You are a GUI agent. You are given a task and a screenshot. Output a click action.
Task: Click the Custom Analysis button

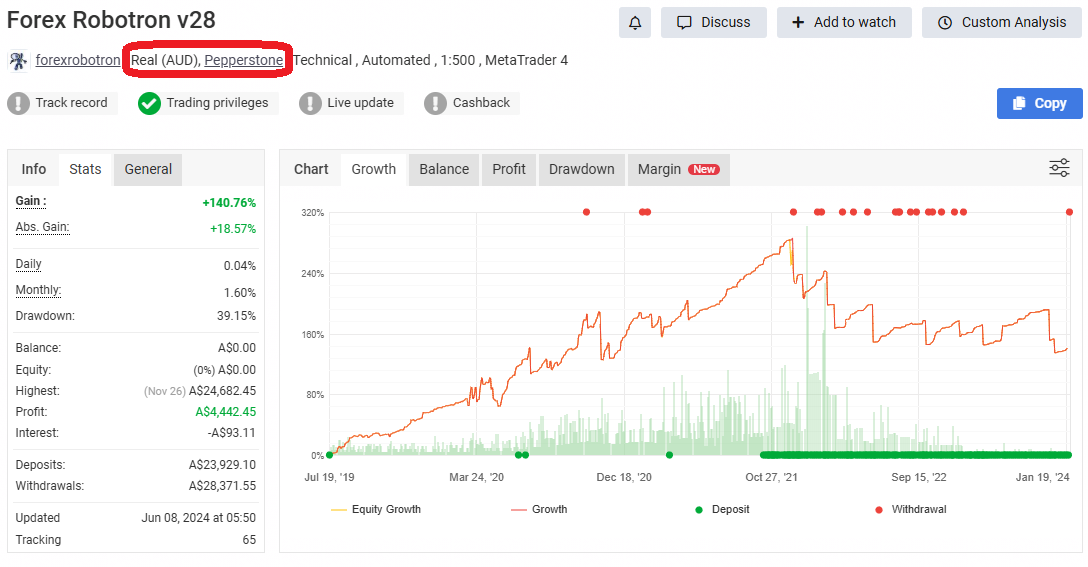[x=1003, y=22]
